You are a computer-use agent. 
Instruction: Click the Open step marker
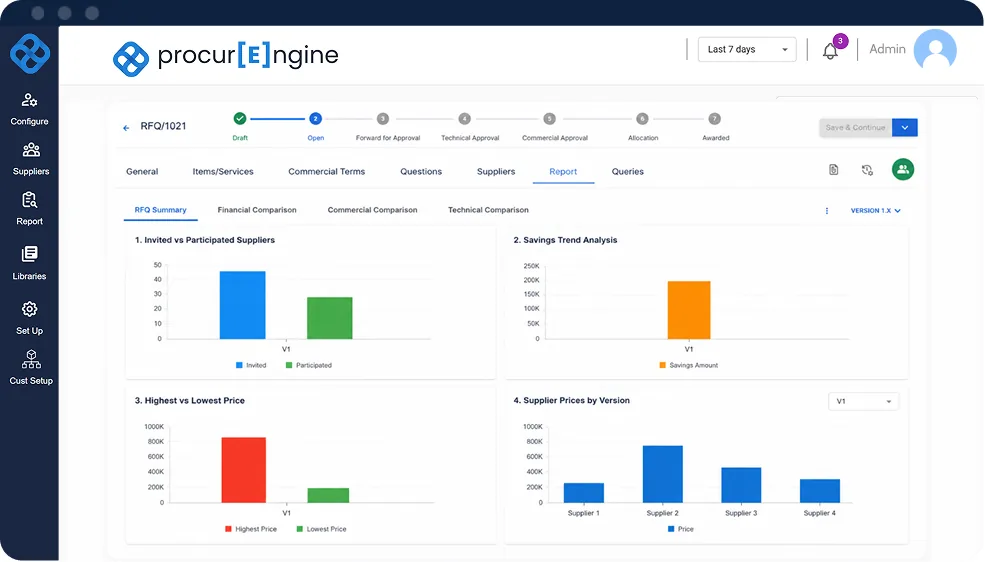(x=315, y=118)
